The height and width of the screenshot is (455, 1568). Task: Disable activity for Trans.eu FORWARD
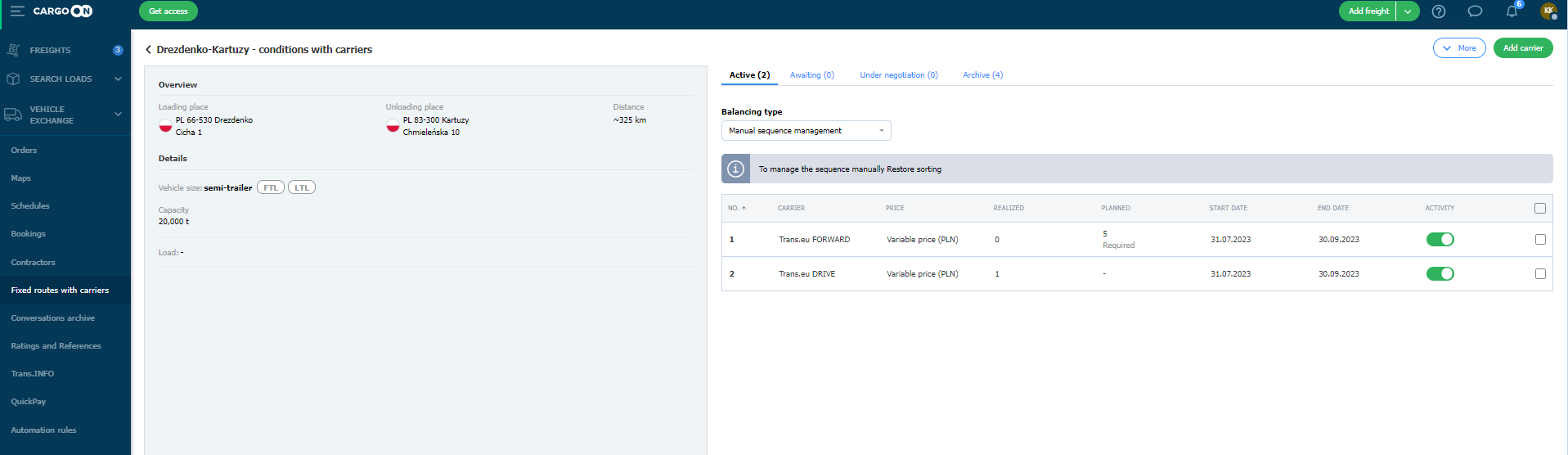(x=1440, y=240)
